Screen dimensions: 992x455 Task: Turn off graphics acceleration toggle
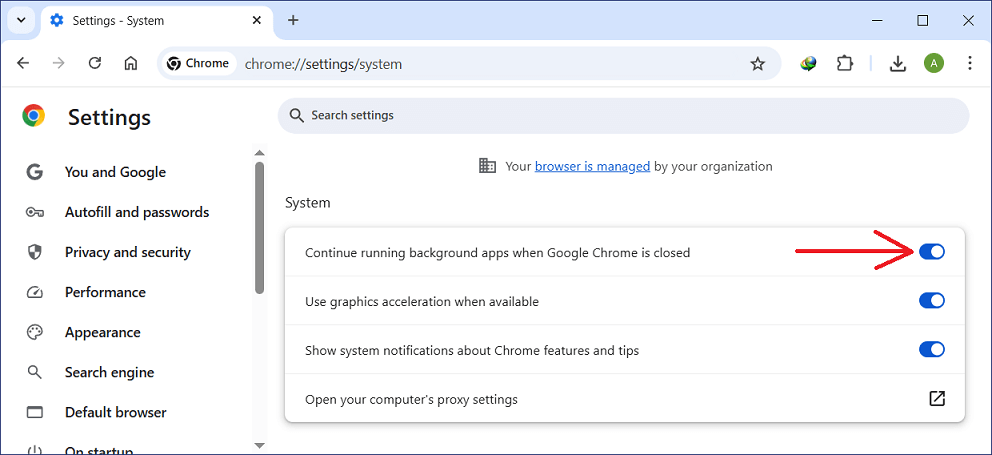(x=931, y=301)
